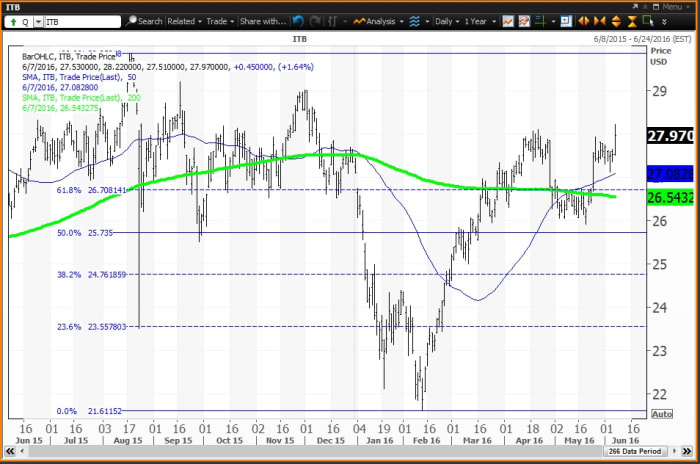Click the compress horizontally arrows icon
Image resolution: width=700 pixels, height=464 pixels.
[600, 21]
